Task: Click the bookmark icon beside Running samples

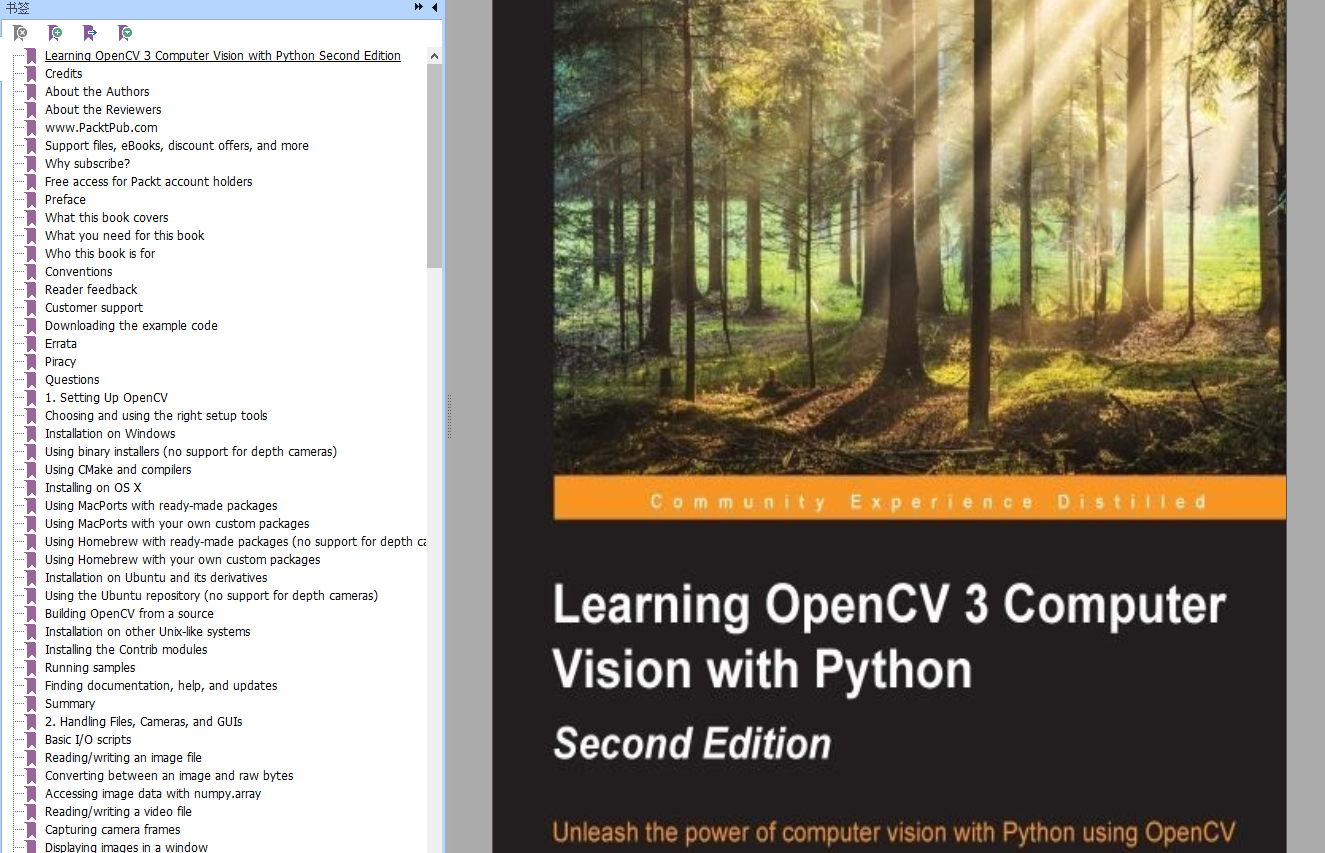Action: pyautogui.click(x=32, y=668)
